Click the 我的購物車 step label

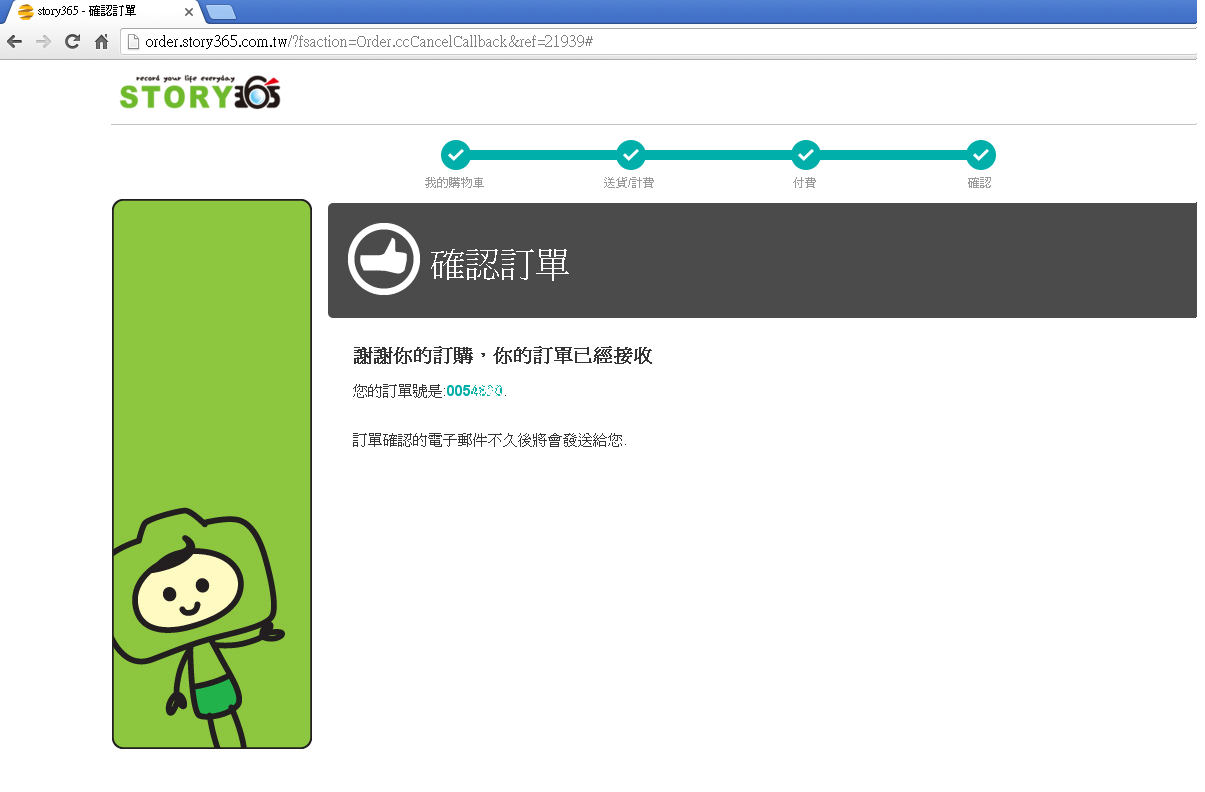454,183
